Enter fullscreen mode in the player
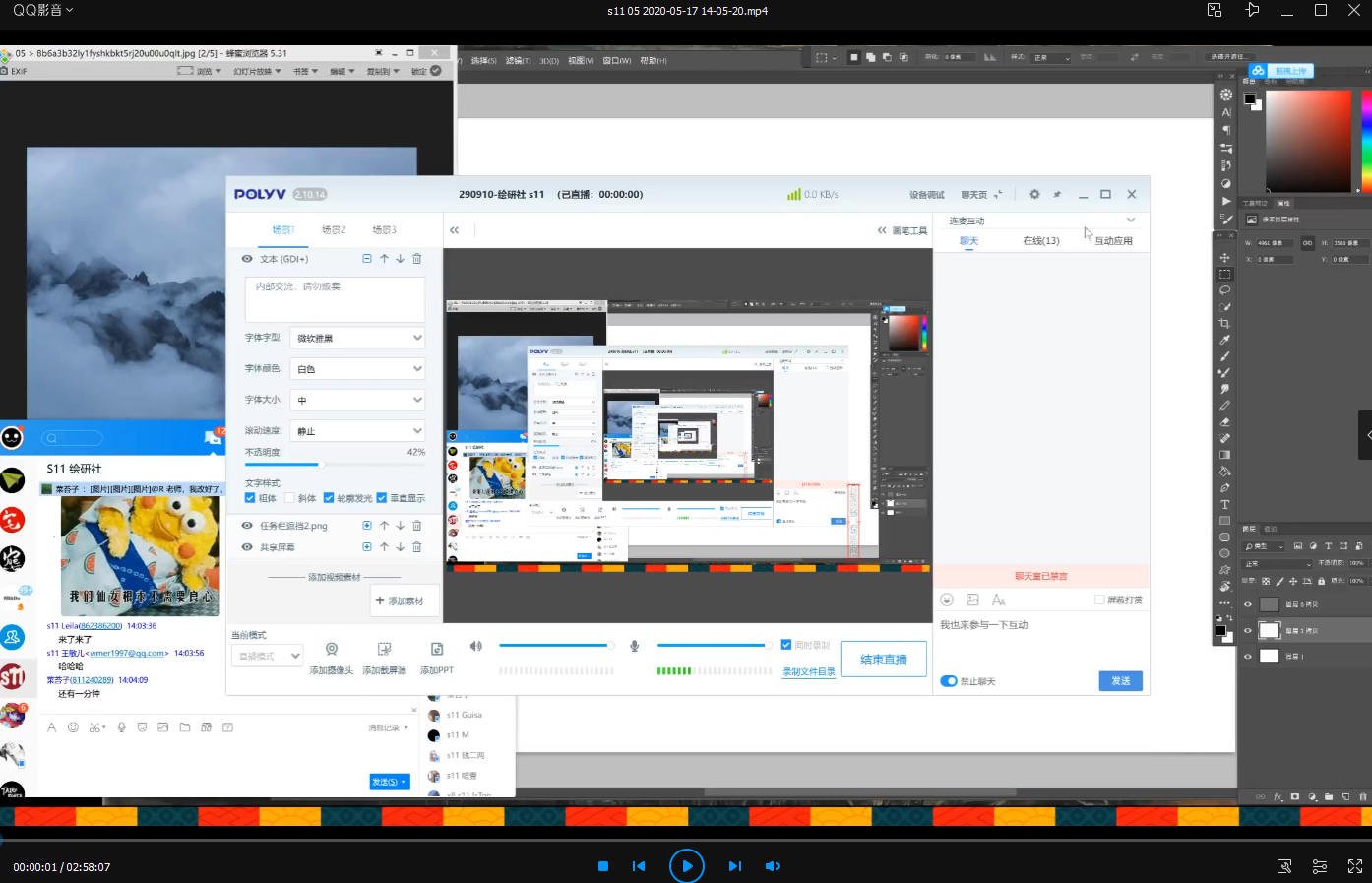1372x883 pixels. [1354, 866]
